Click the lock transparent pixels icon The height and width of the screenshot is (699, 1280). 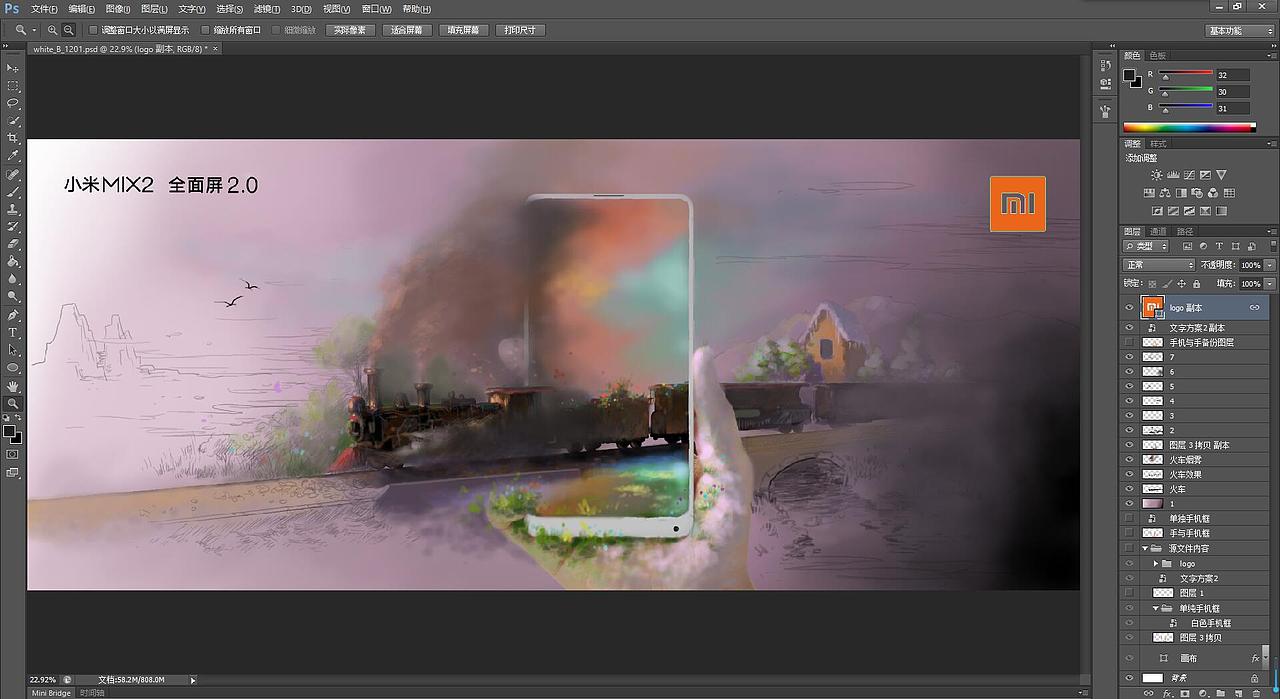1152,284
